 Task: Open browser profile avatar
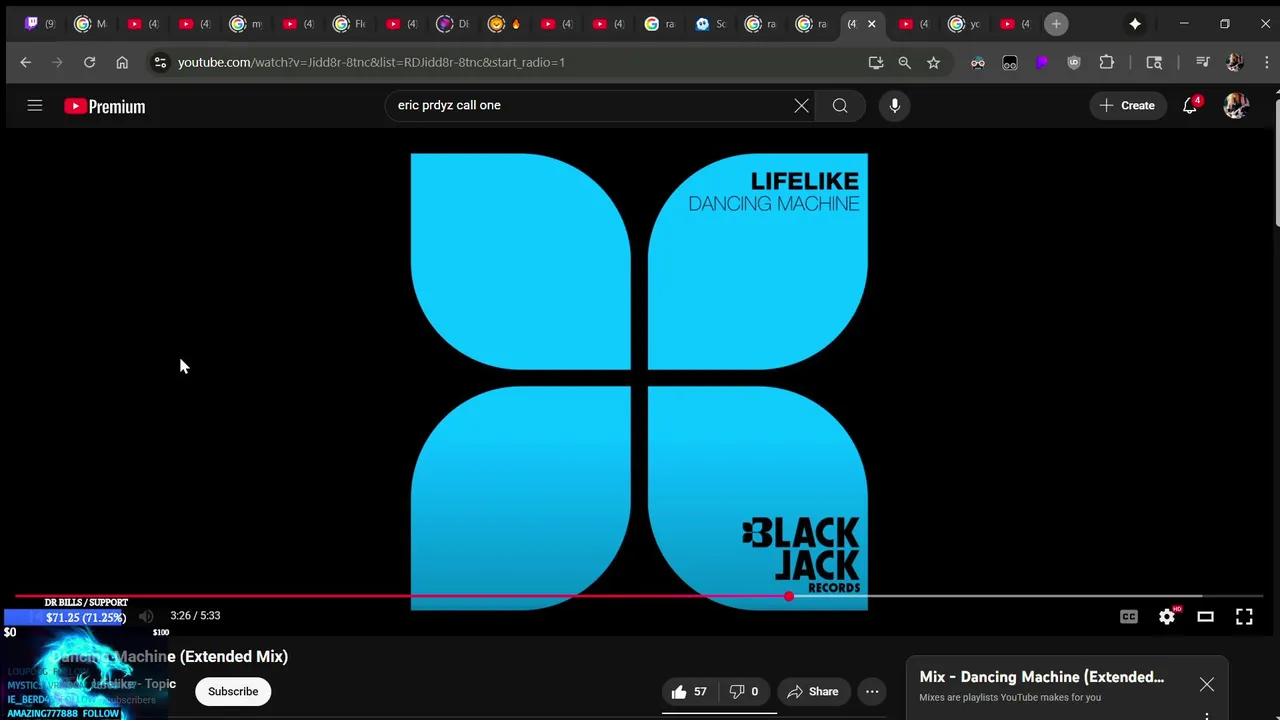click(x=1235, y=62)
